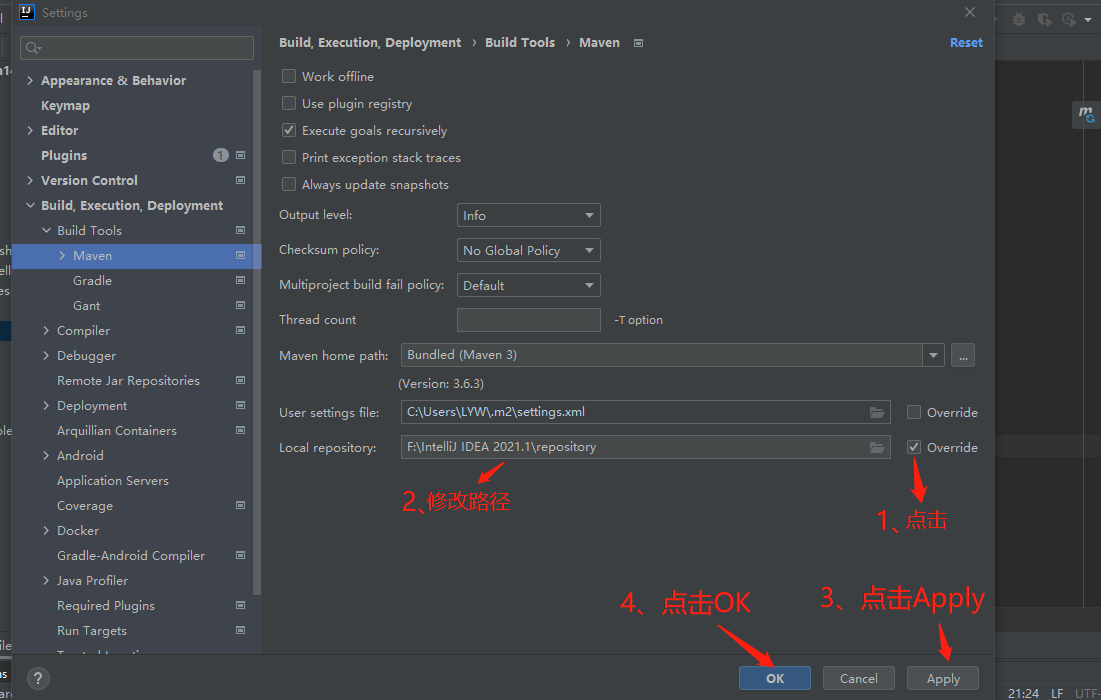Image resolution: width=1101 pixels, height=700 pixels.
Task: Check Override for User settings file
Action: coord(914,412)
